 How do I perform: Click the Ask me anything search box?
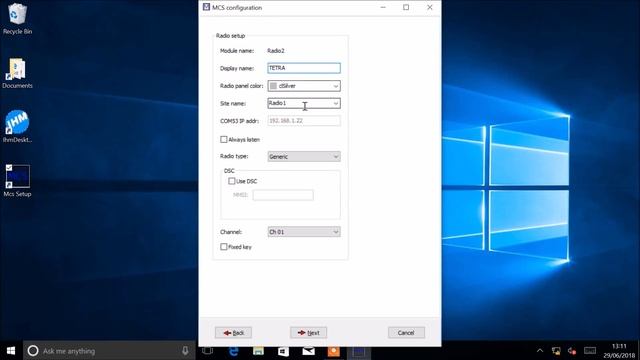(x=109, y=351)
